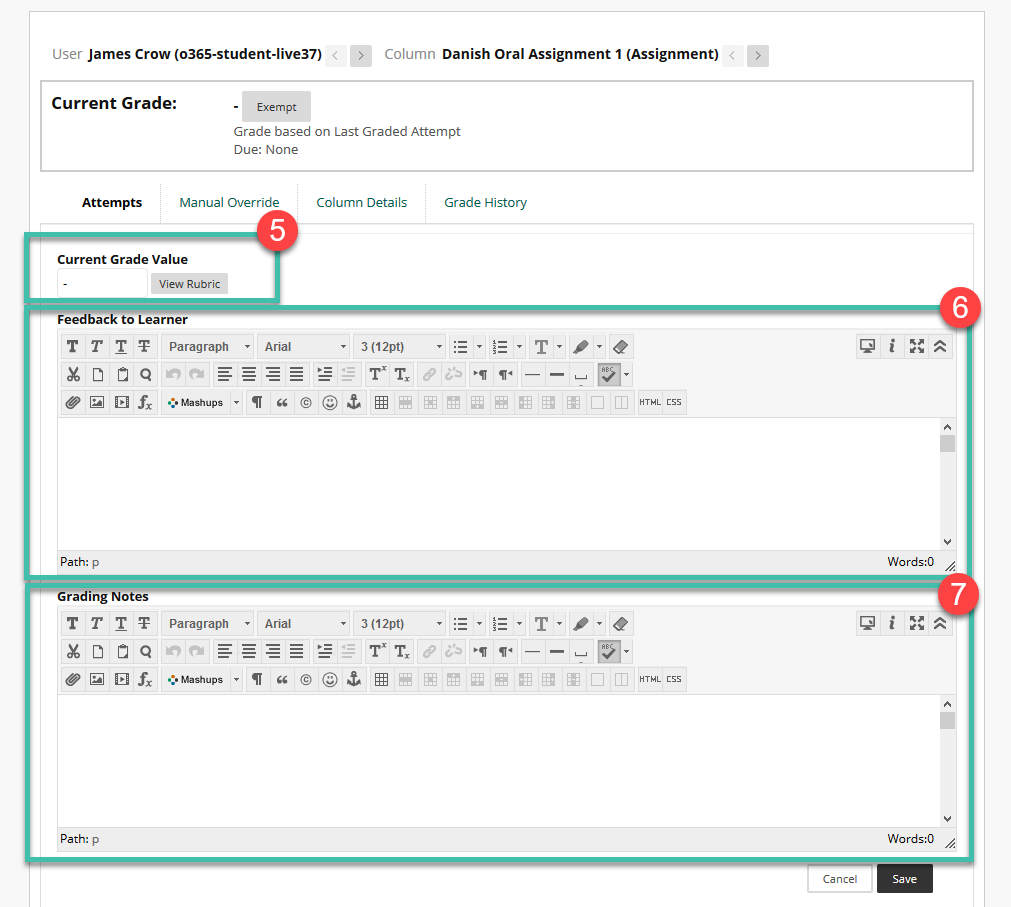The height and width of the screenshot is (907, 1011).
Task: Open Arial font dropdown in Grading Notes editor
Action: 303,624
